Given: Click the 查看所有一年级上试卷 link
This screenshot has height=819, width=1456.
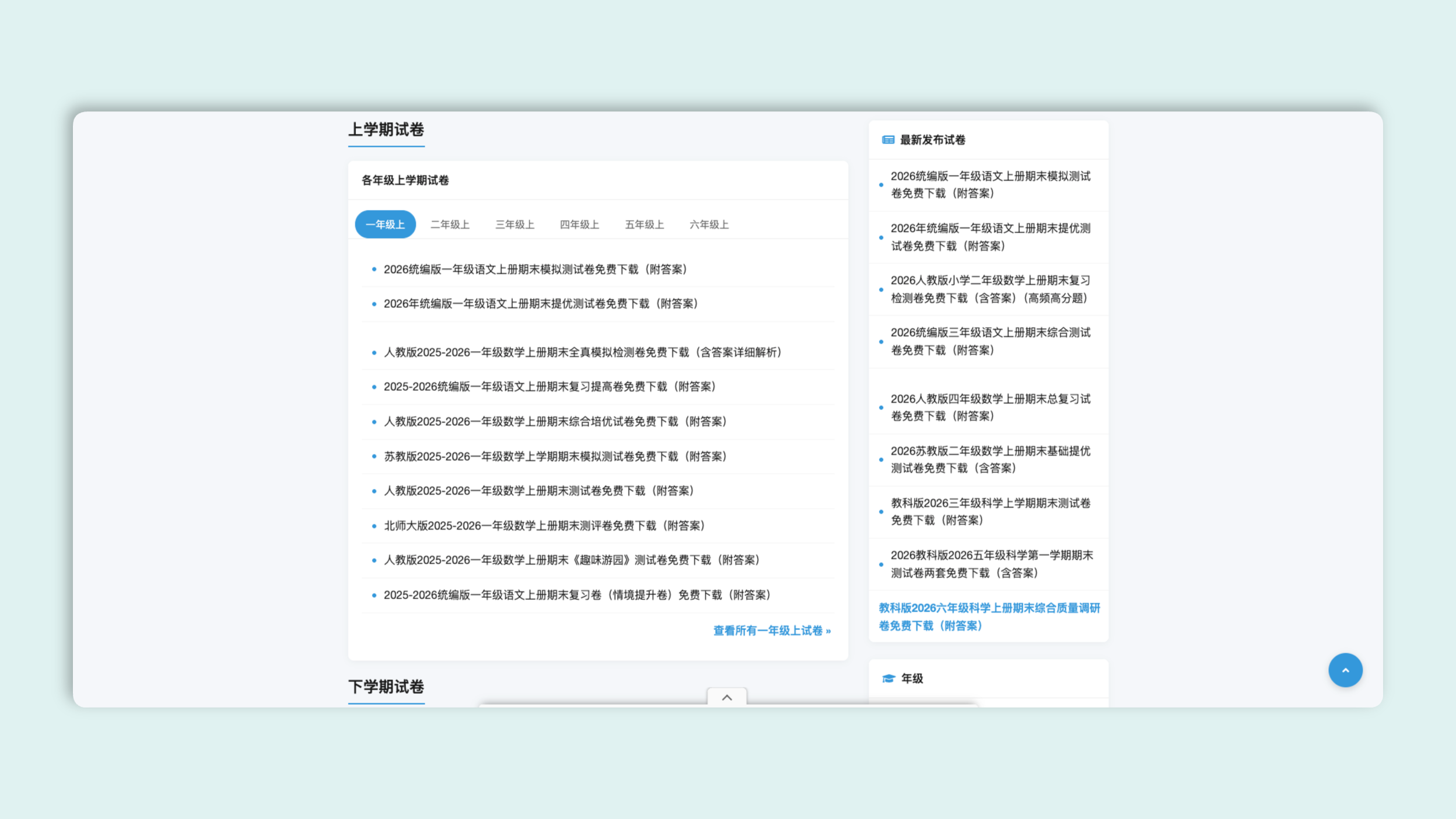Looking at the screenshot, I should 771,631.
